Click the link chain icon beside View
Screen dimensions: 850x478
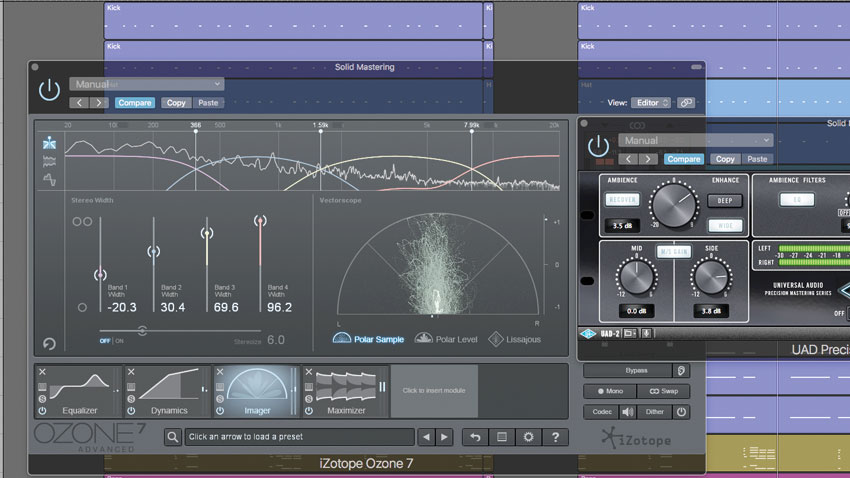(685, 102)
